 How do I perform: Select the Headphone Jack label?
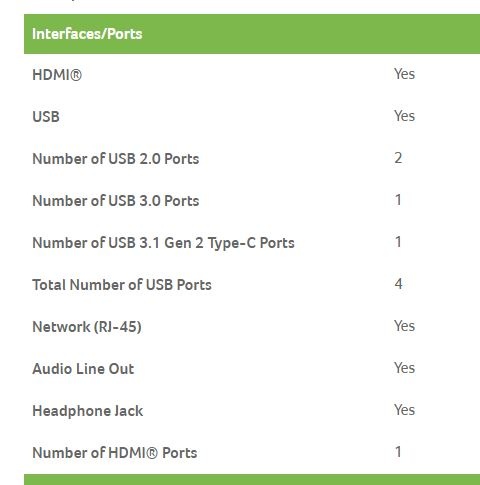pos(88,411)
